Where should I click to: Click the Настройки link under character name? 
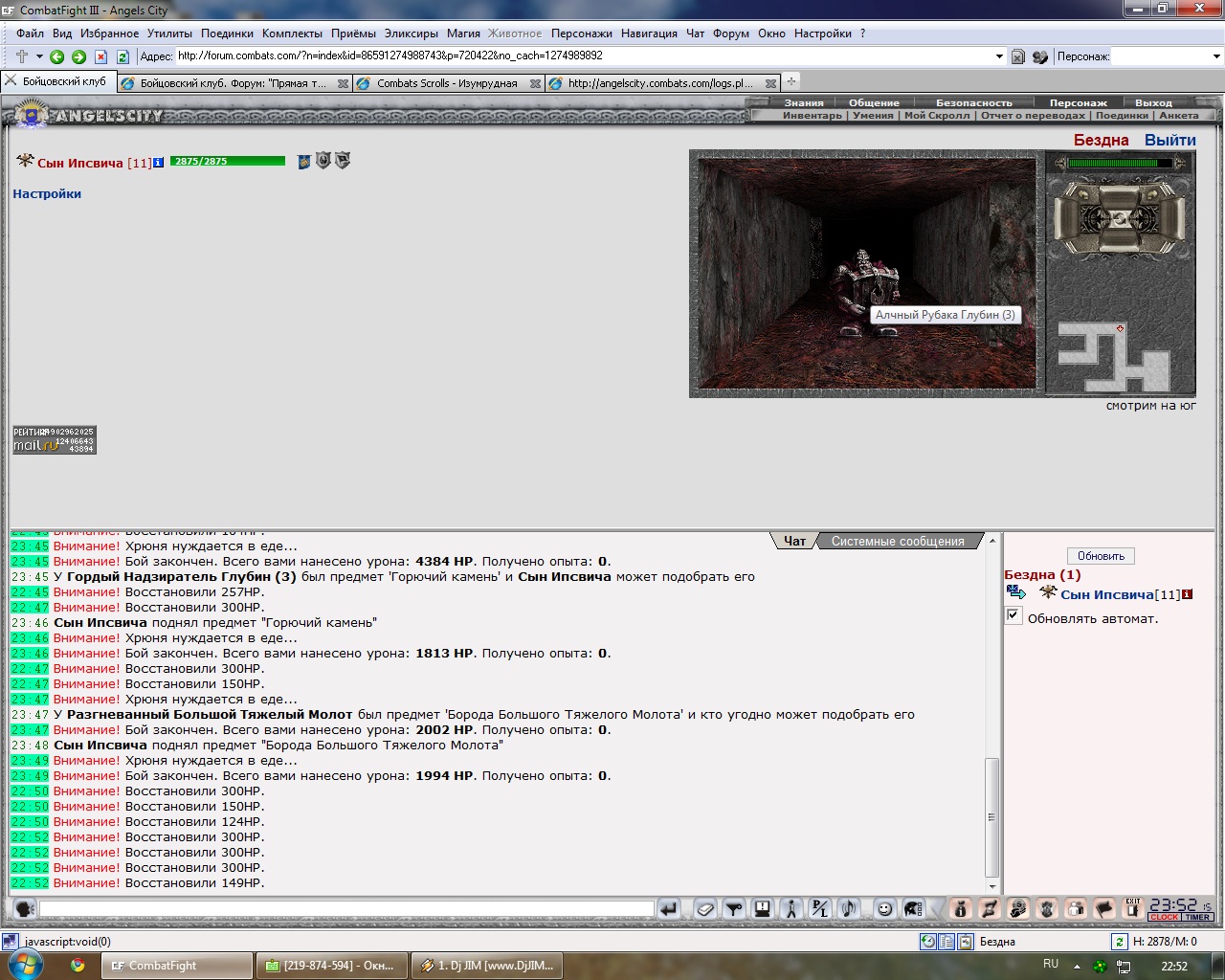pyautogui.click(x=47, y=193)
